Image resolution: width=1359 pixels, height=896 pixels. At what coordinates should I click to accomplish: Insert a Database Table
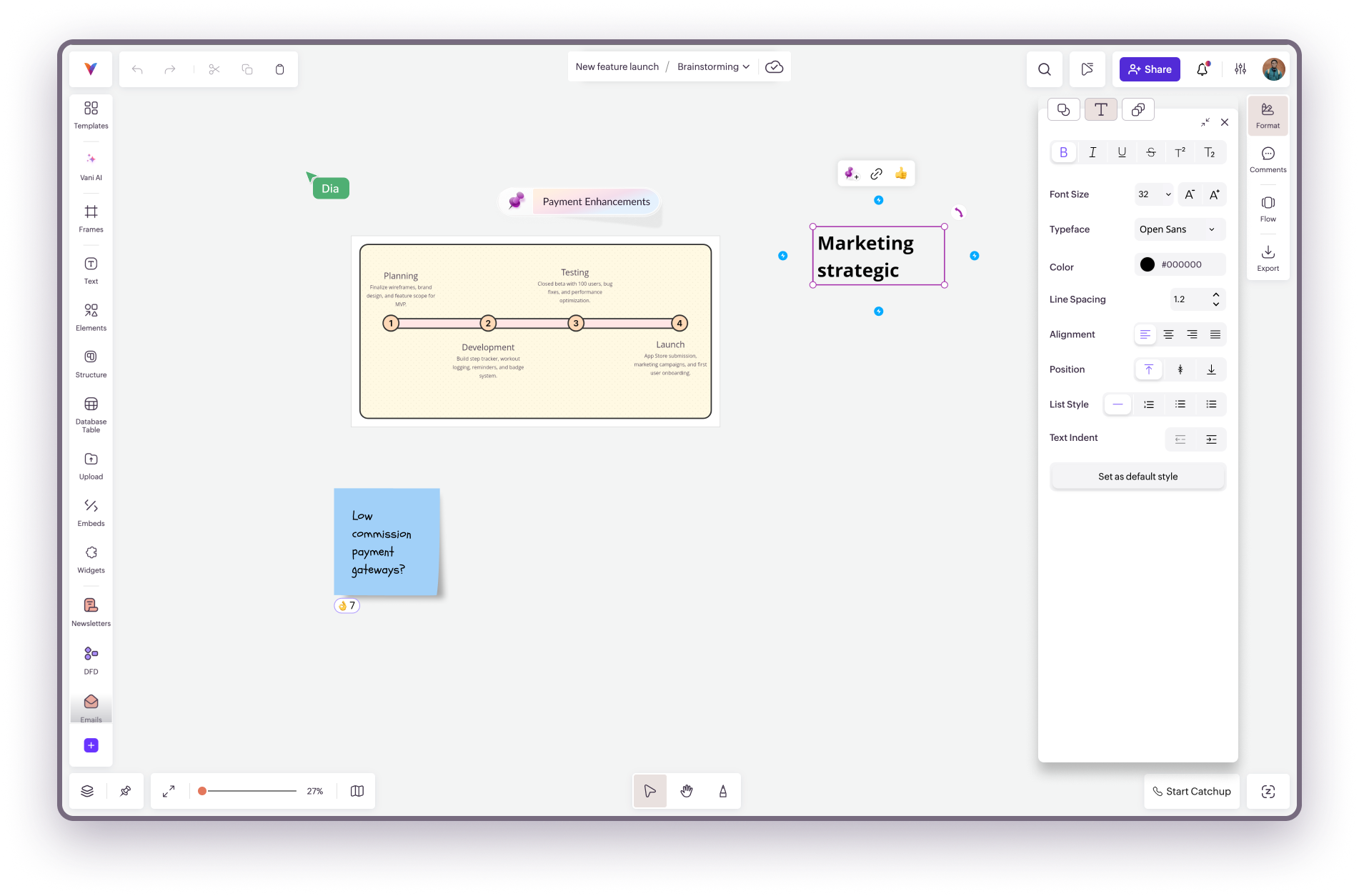coord(91,415)
